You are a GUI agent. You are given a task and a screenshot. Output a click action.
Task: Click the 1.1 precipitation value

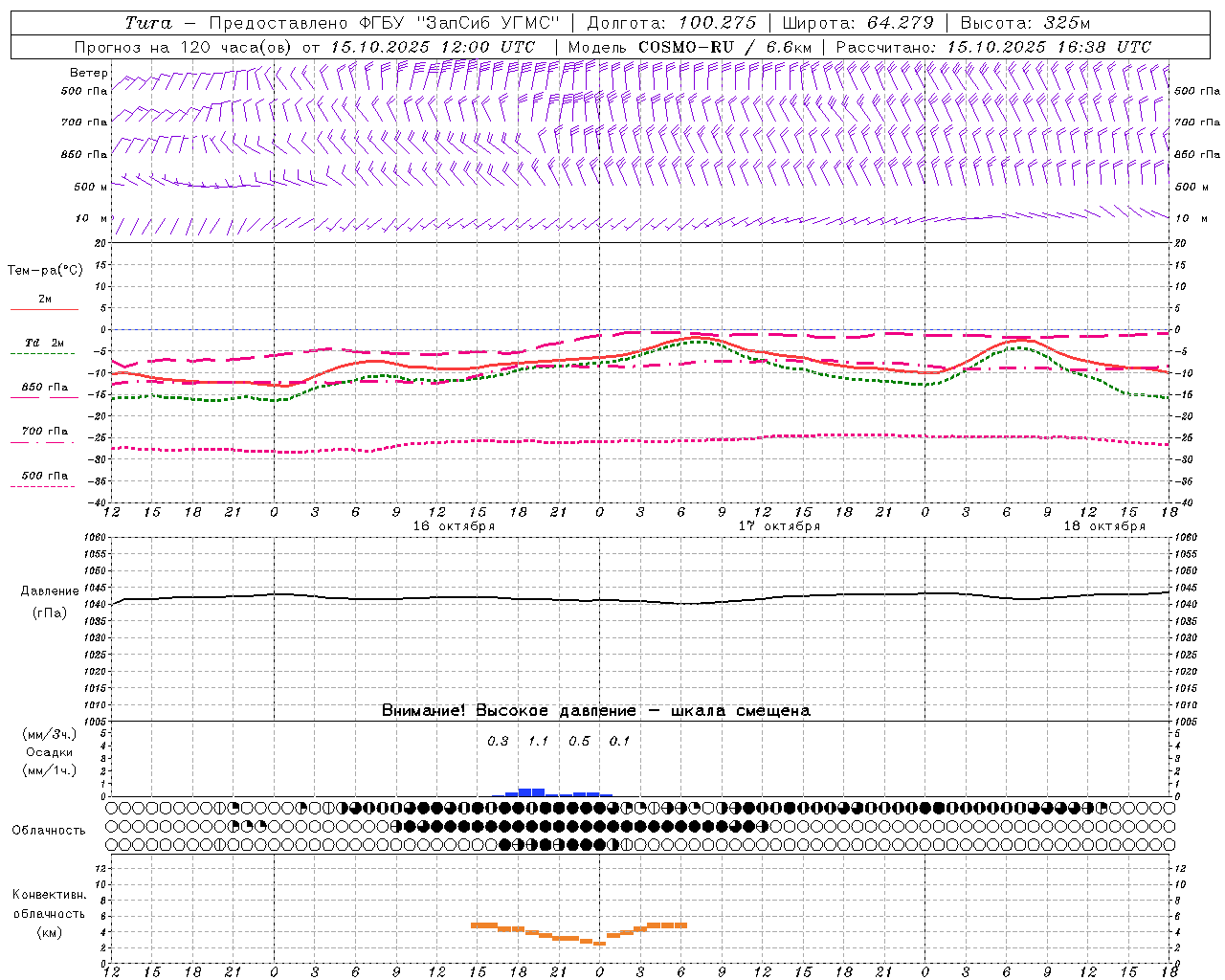pyautogui.click(x=538, y=742)
